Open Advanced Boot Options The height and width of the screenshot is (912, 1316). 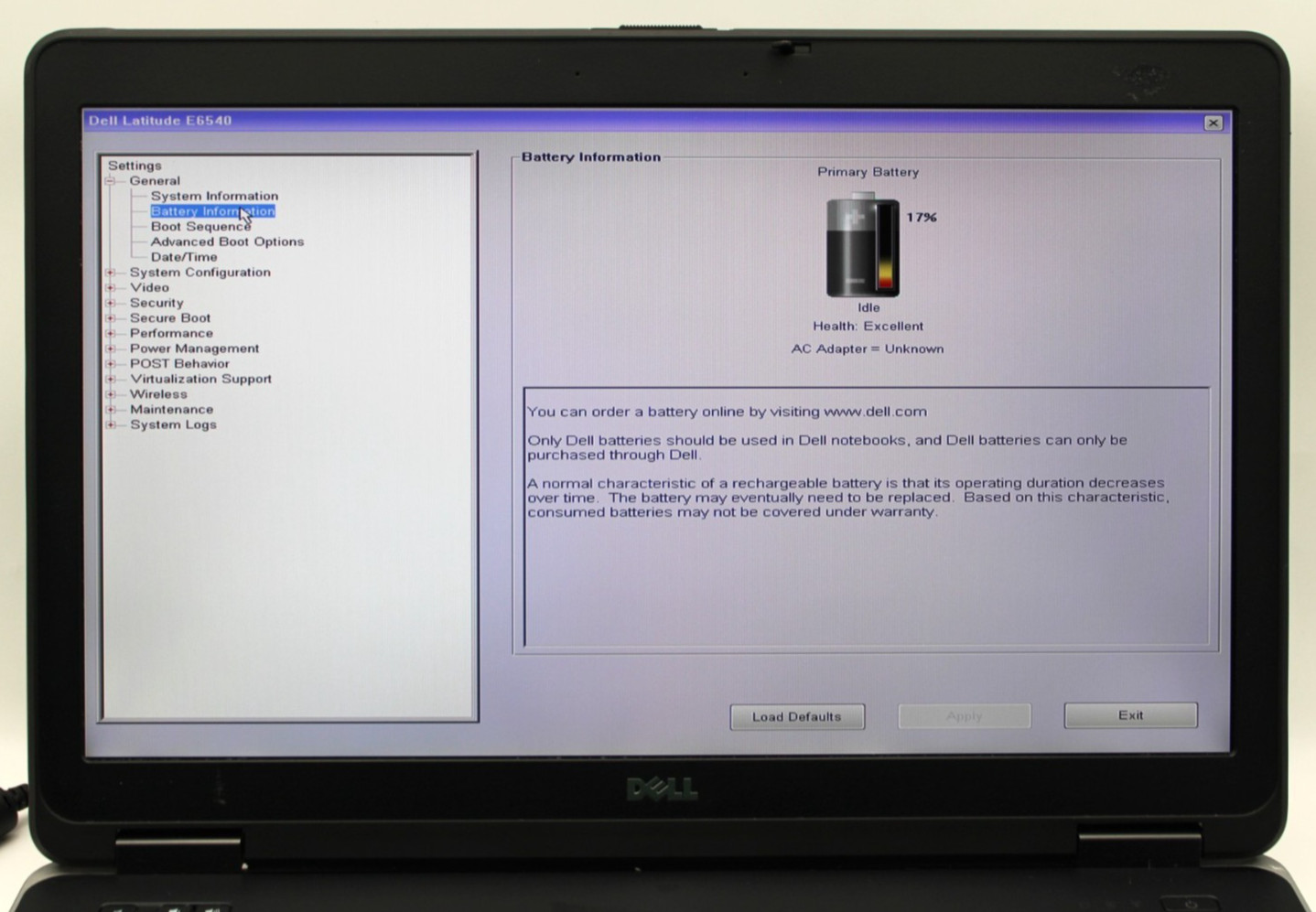tap(227, 241)
